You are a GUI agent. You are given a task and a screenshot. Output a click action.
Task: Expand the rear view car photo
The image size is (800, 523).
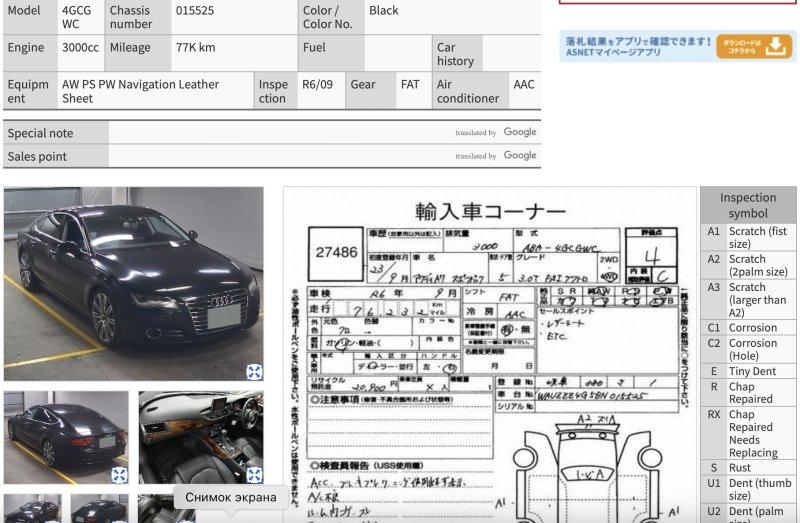pyautogui.click(x=119, y=475)
